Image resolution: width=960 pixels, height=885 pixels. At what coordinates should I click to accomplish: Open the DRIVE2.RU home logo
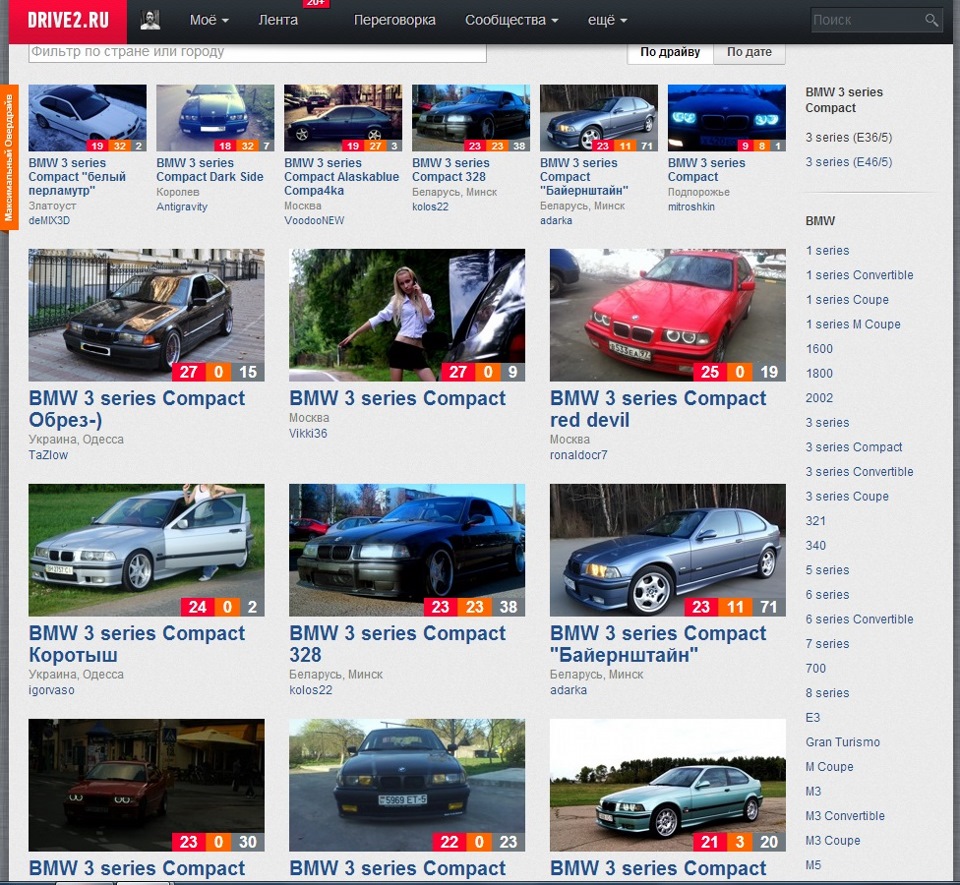(68, 20)
